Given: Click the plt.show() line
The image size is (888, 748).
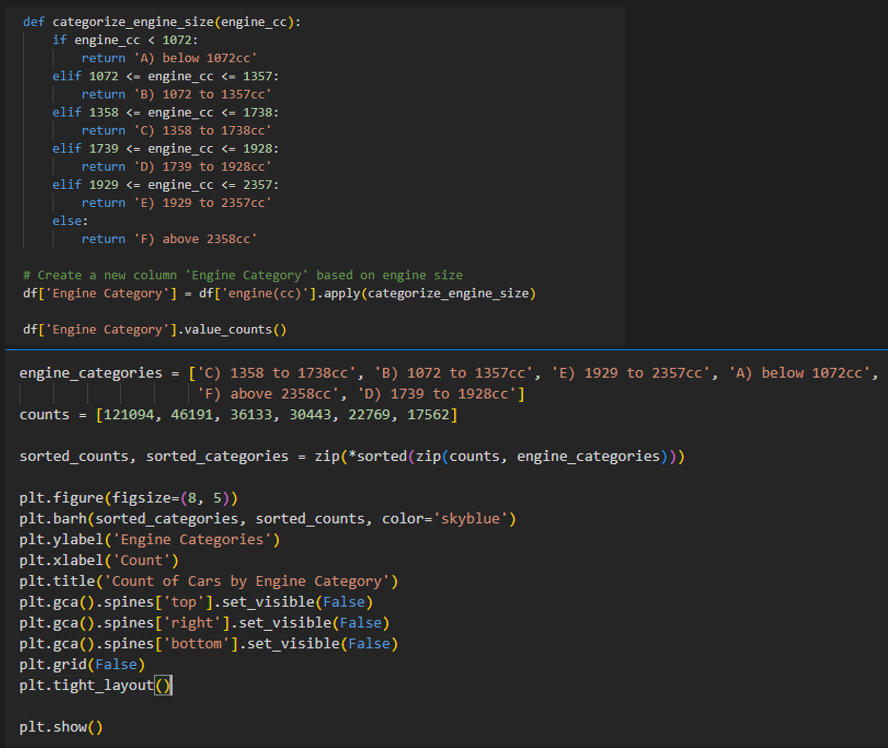Looking at the screenshot, I should coord(61,727).
